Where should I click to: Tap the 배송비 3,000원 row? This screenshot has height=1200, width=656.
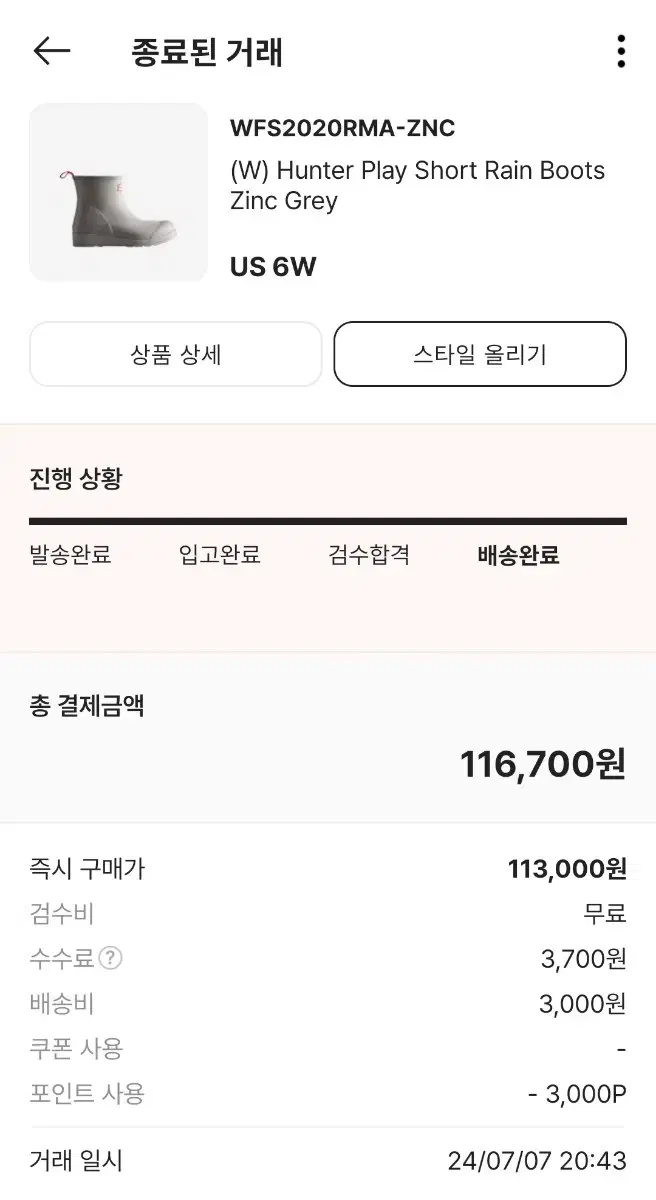pyautogui.click(x=328, y=1004)
